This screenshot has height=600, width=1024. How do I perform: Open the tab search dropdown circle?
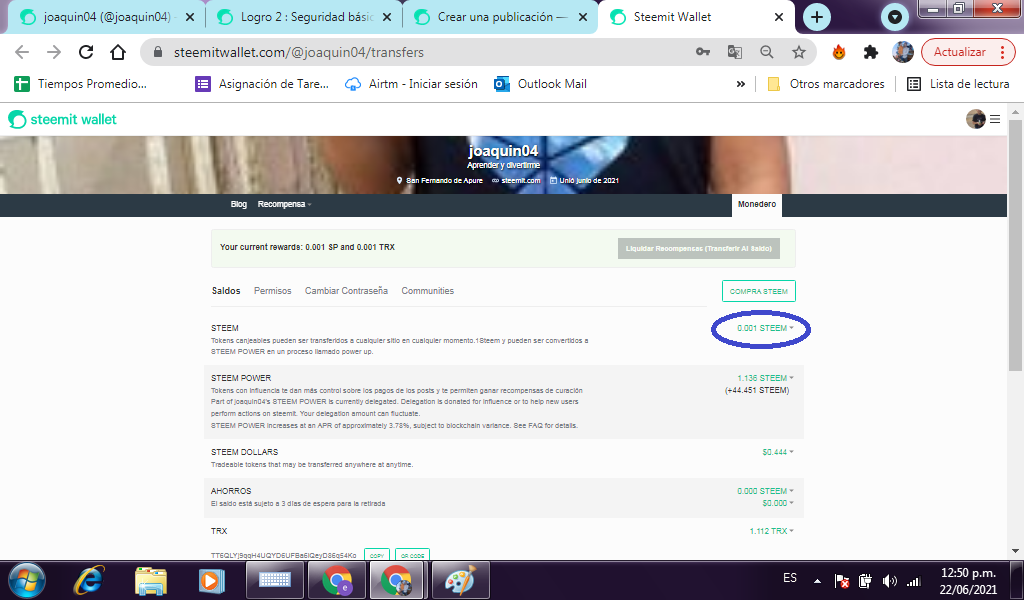point(895,17)
